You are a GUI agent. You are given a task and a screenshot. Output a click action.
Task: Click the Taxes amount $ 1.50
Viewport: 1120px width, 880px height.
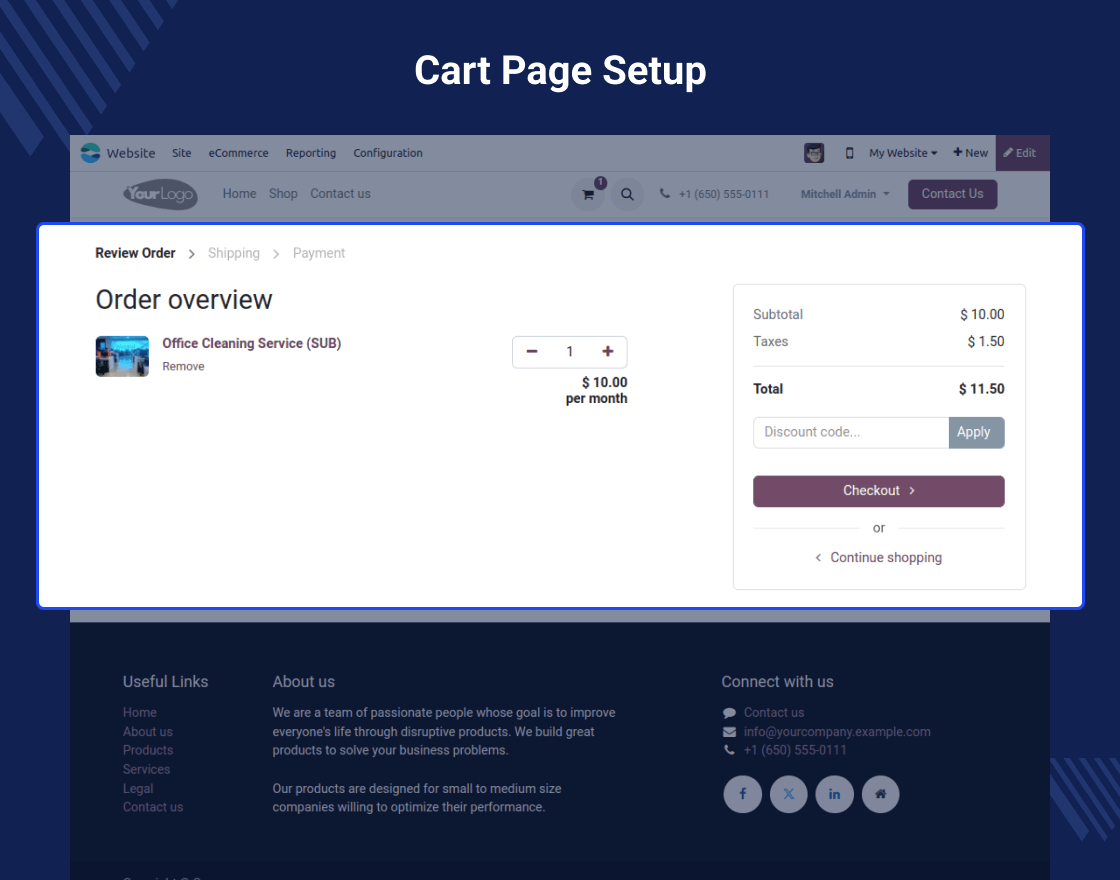click(986, 341)
